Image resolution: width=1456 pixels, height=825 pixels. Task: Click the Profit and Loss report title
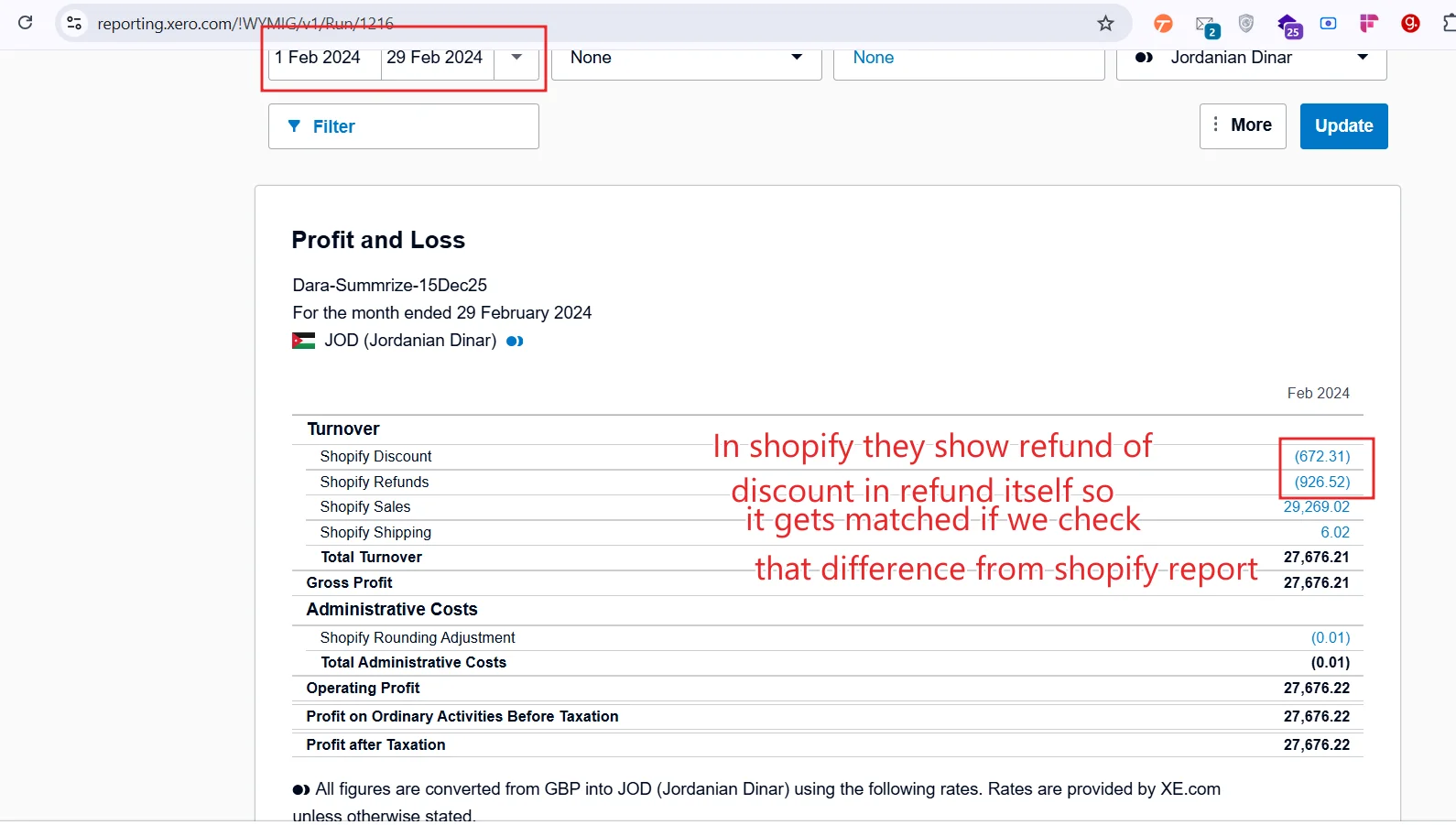click(x=378, y=240)
